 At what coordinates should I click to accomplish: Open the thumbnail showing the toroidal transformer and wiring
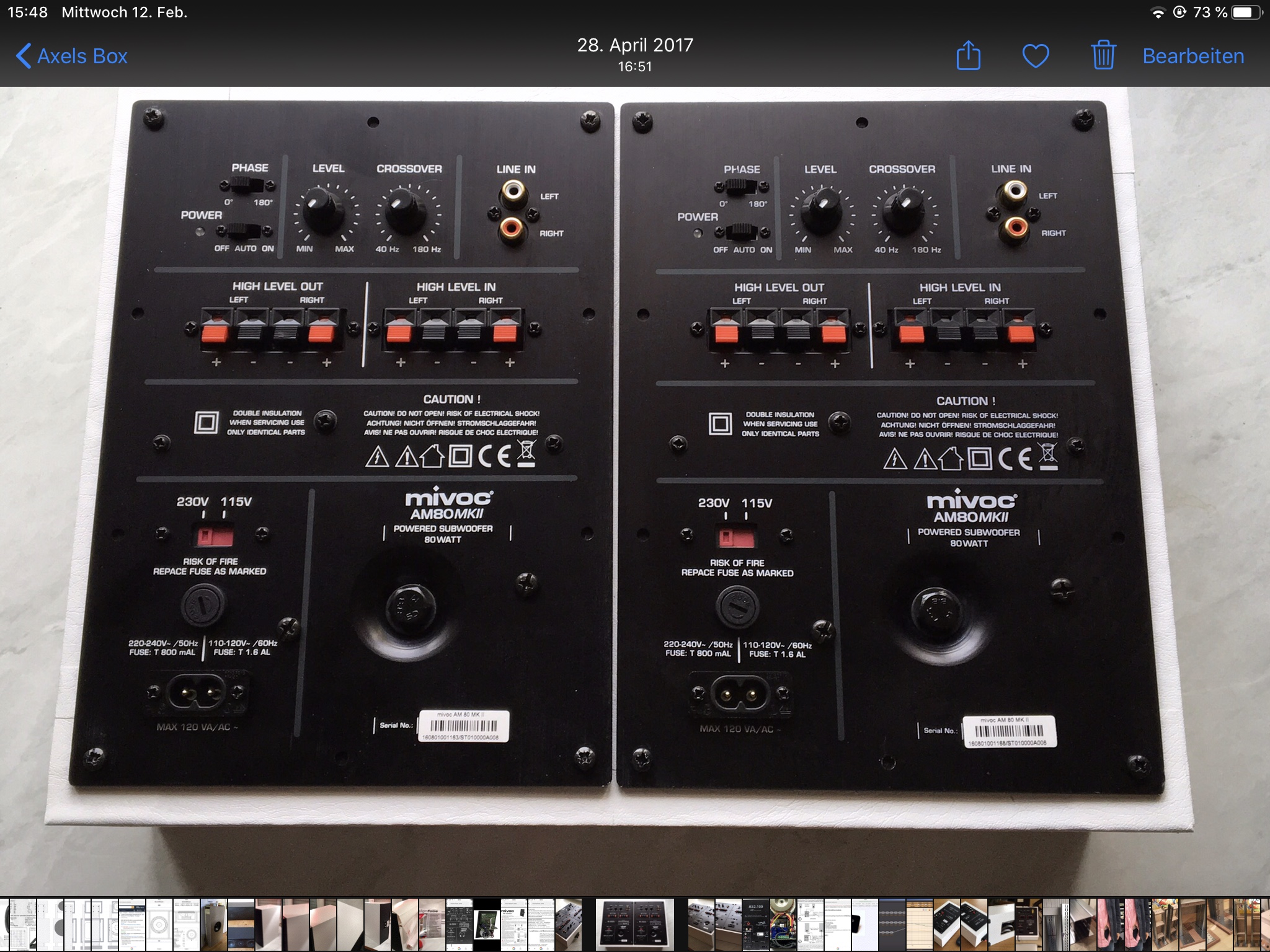click(783, 925)
